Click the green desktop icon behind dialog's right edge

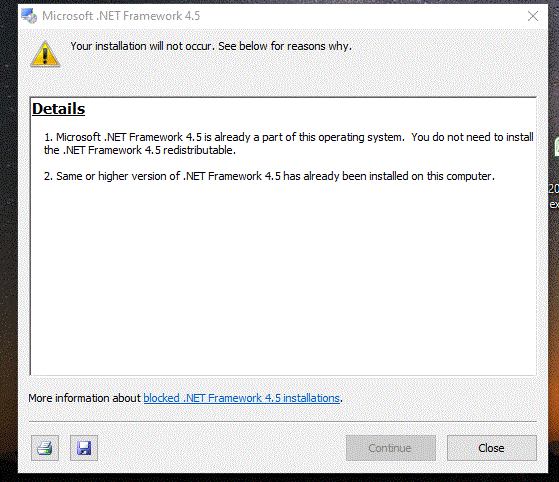[x=557, y=147]
